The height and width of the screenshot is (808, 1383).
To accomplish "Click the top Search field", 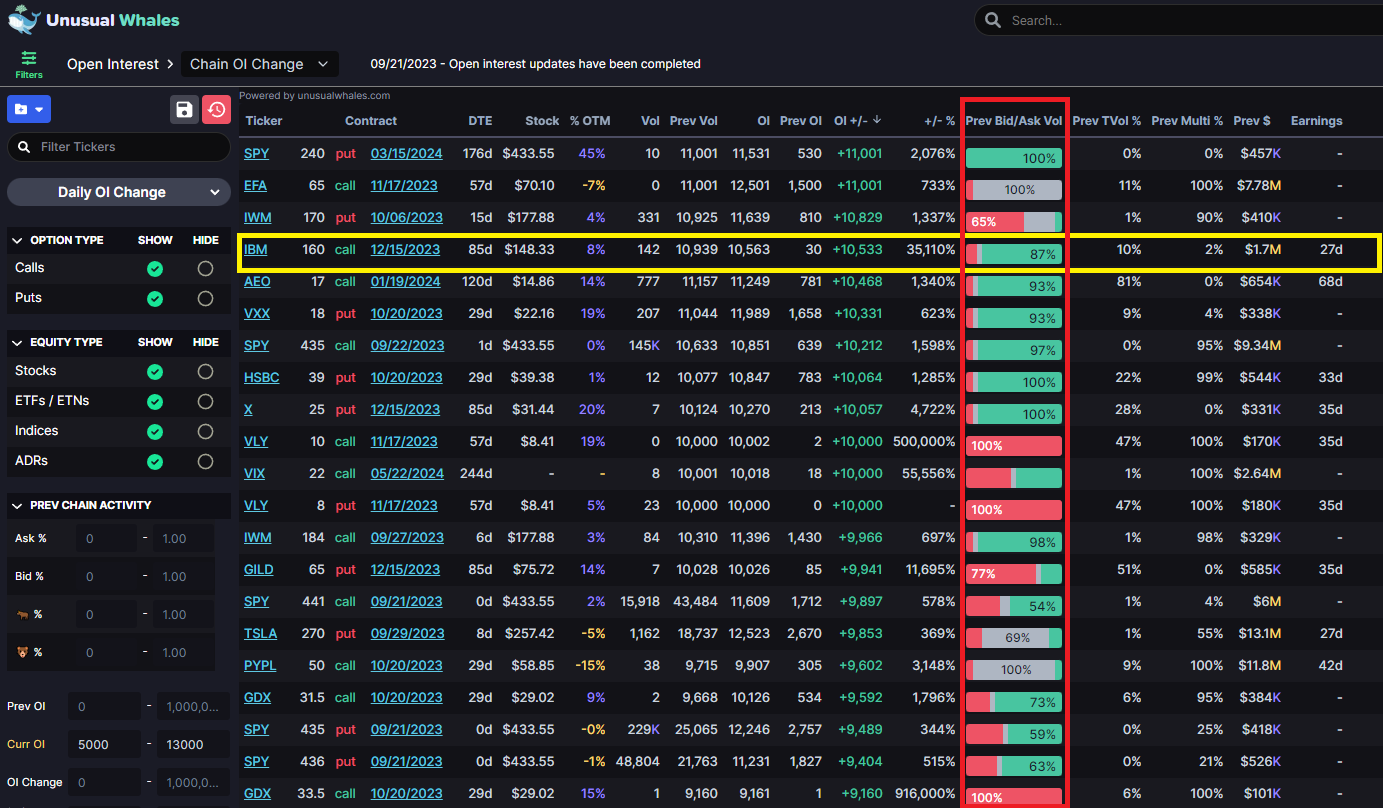I will 1180,20.
